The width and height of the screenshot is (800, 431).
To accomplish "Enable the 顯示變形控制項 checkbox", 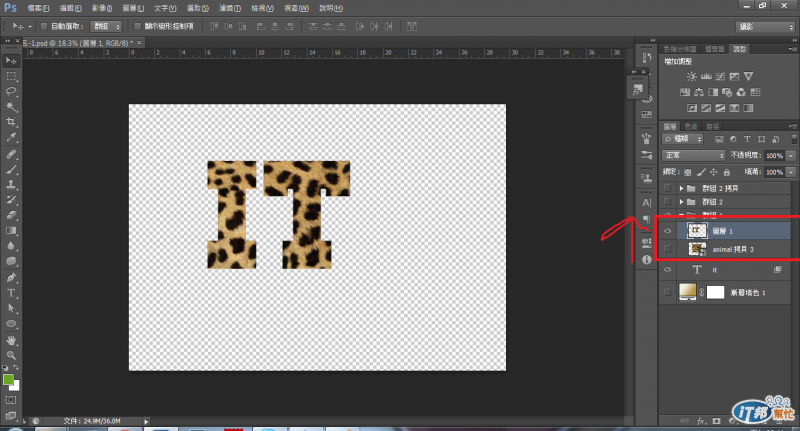I will click(x=137, y=26).
